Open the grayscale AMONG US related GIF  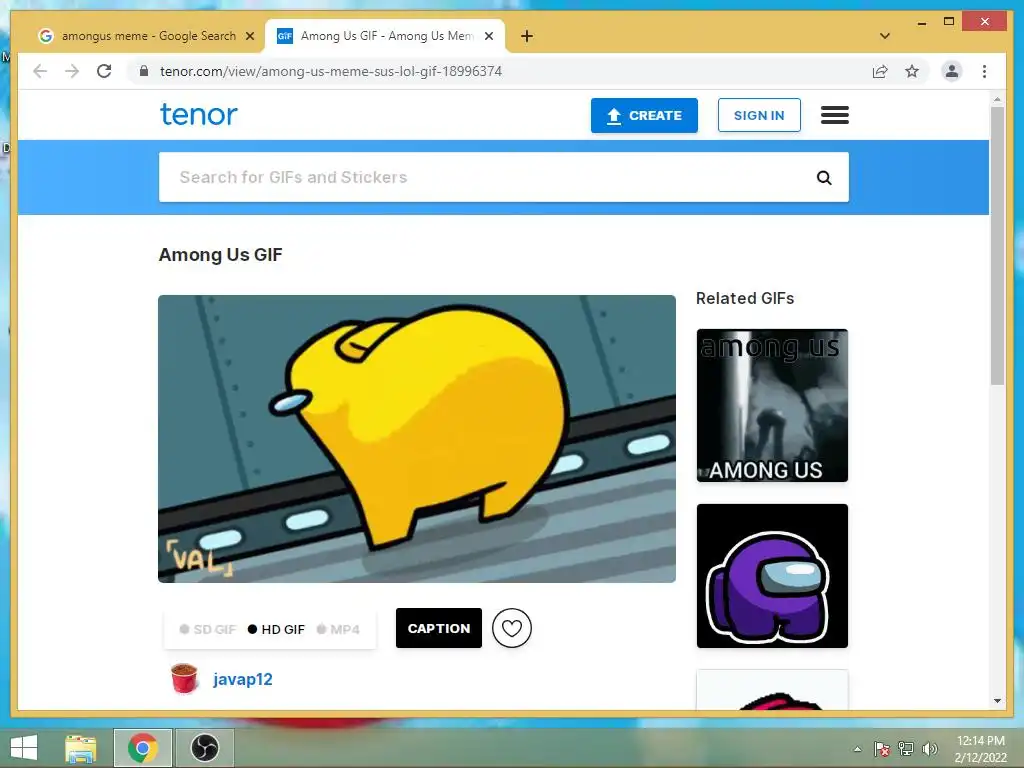point(772,406)
